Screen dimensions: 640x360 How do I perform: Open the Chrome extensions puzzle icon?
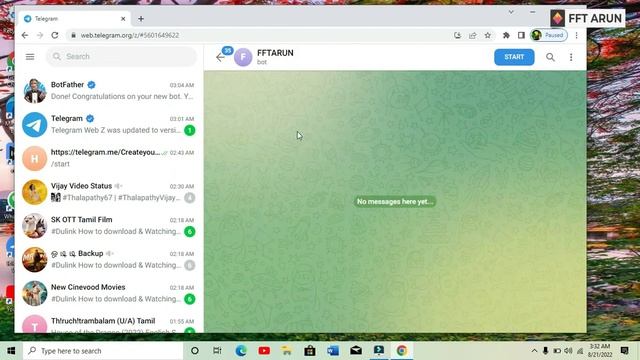pos(506,36)
